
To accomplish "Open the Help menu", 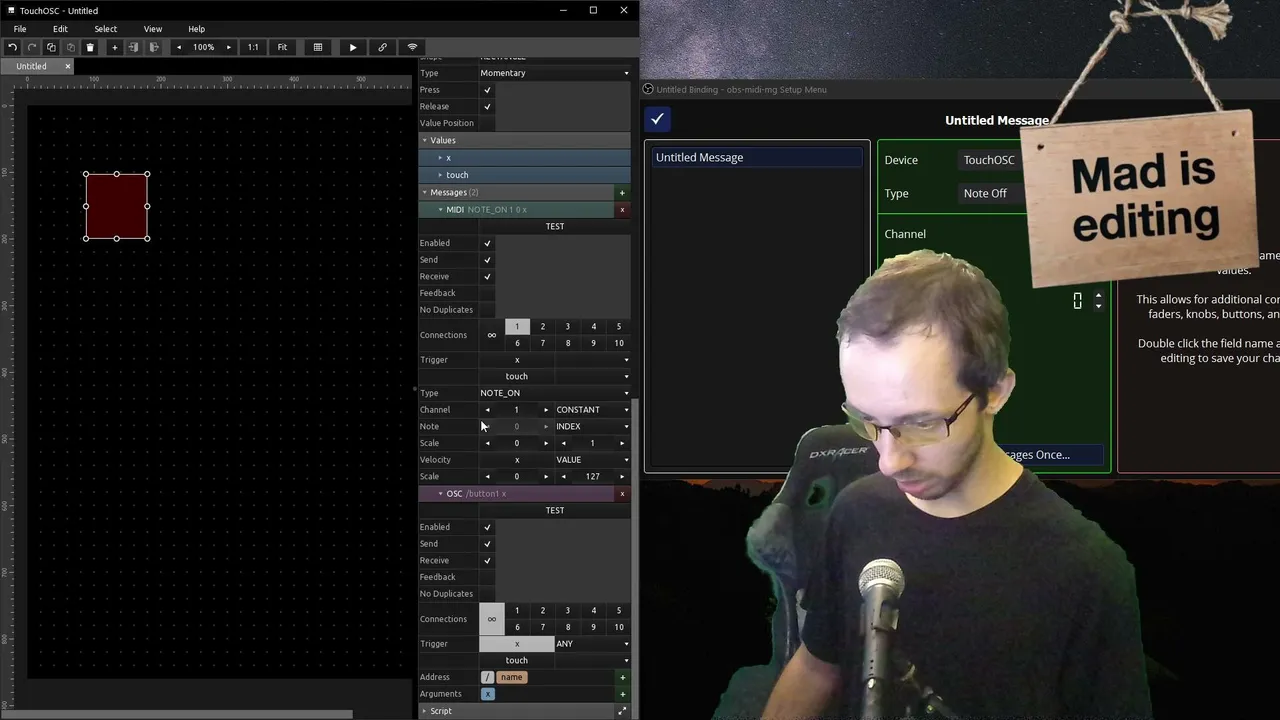I will click(196, 29).
